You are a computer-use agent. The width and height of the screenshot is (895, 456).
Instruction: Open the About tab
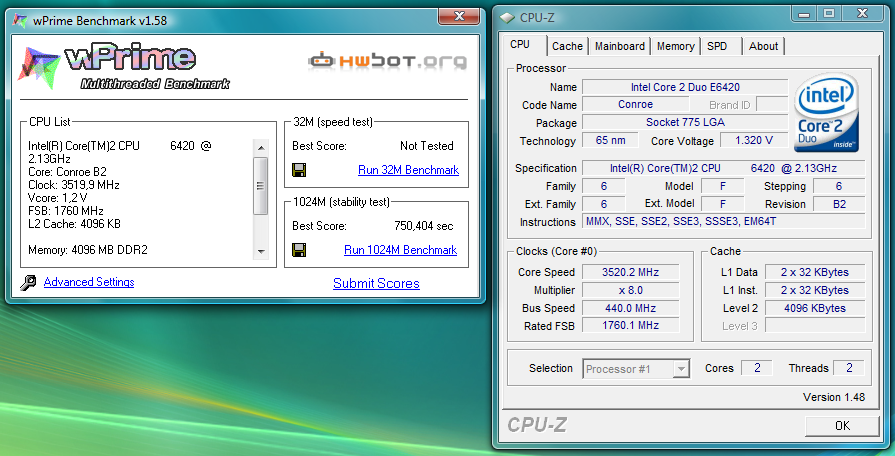pos(763,46)
